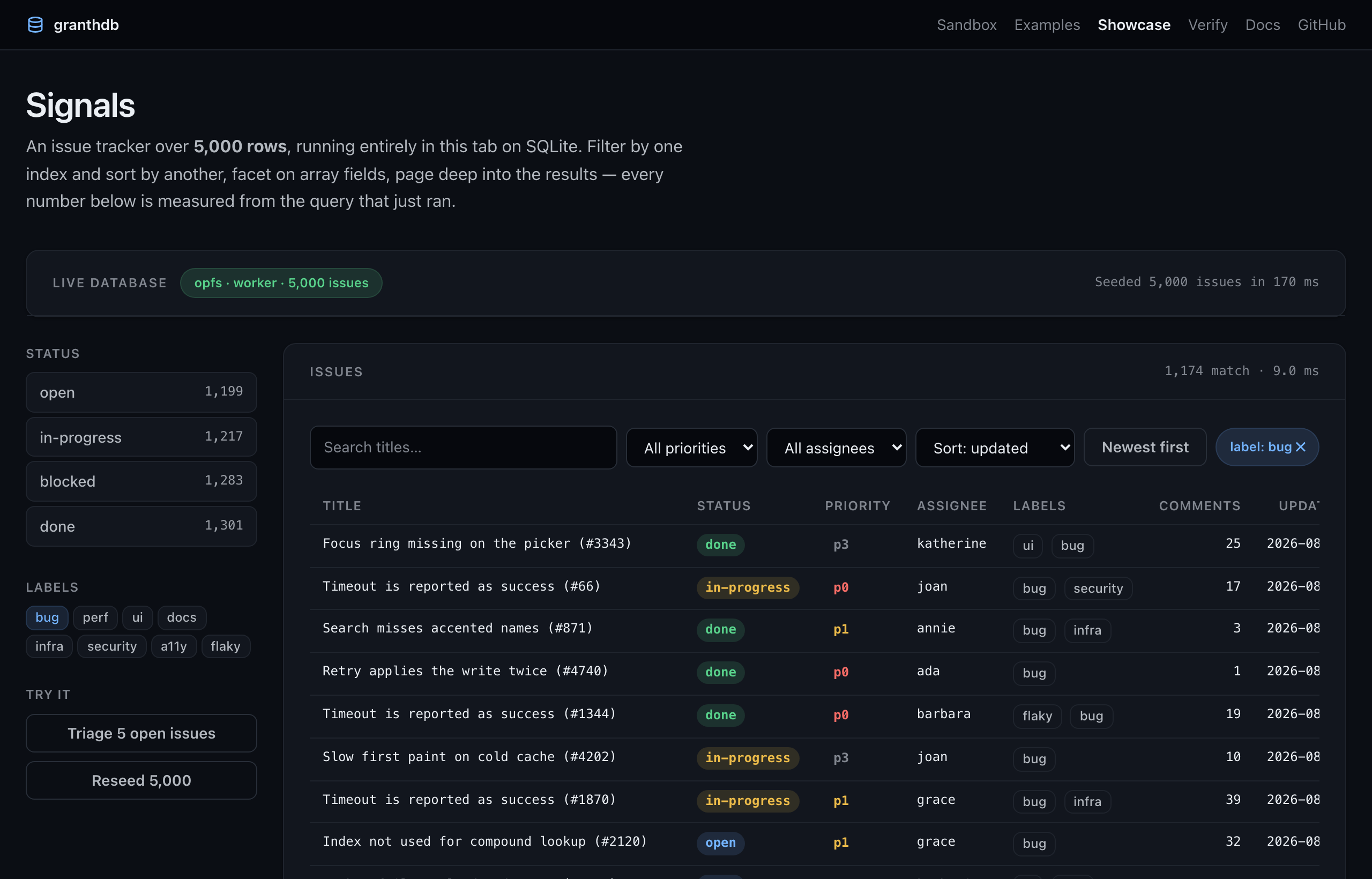
Task: Click the granthdb database logo icon
Action: click(35, 25)
